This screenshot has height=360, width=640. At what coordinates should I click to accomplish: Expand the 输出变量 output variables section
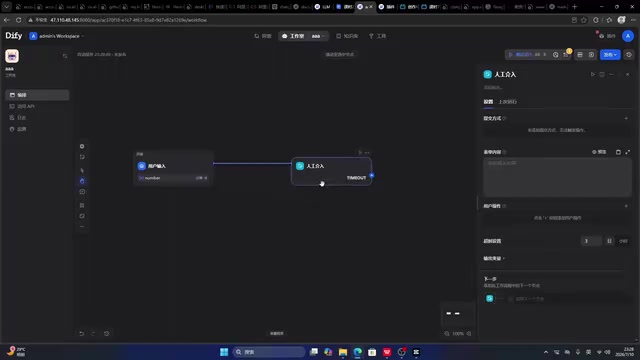tap(494, 258)
